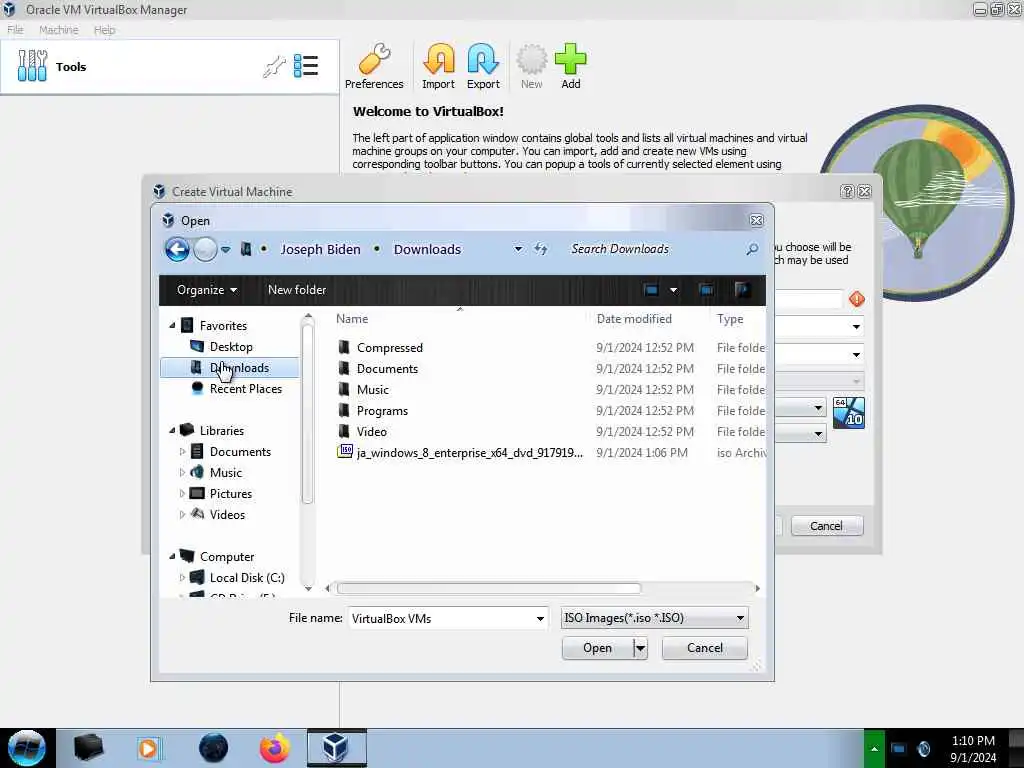The image size is (1024, 768).
Task: Open VirtualBox Preferences
Action: tap(374, 66)
